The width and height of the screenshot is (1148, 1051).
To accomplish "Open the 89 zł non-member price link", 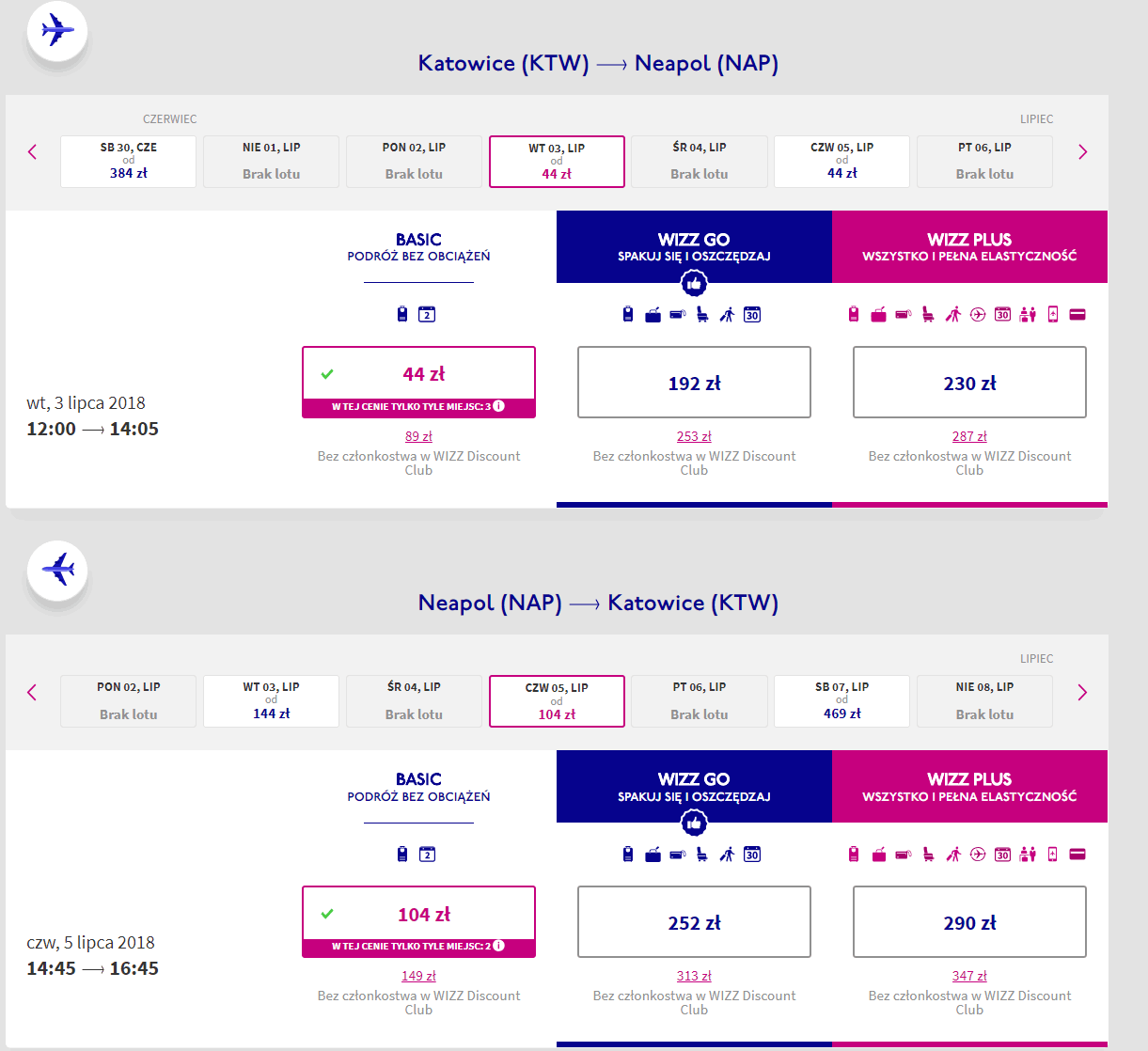I will (418, 436).
